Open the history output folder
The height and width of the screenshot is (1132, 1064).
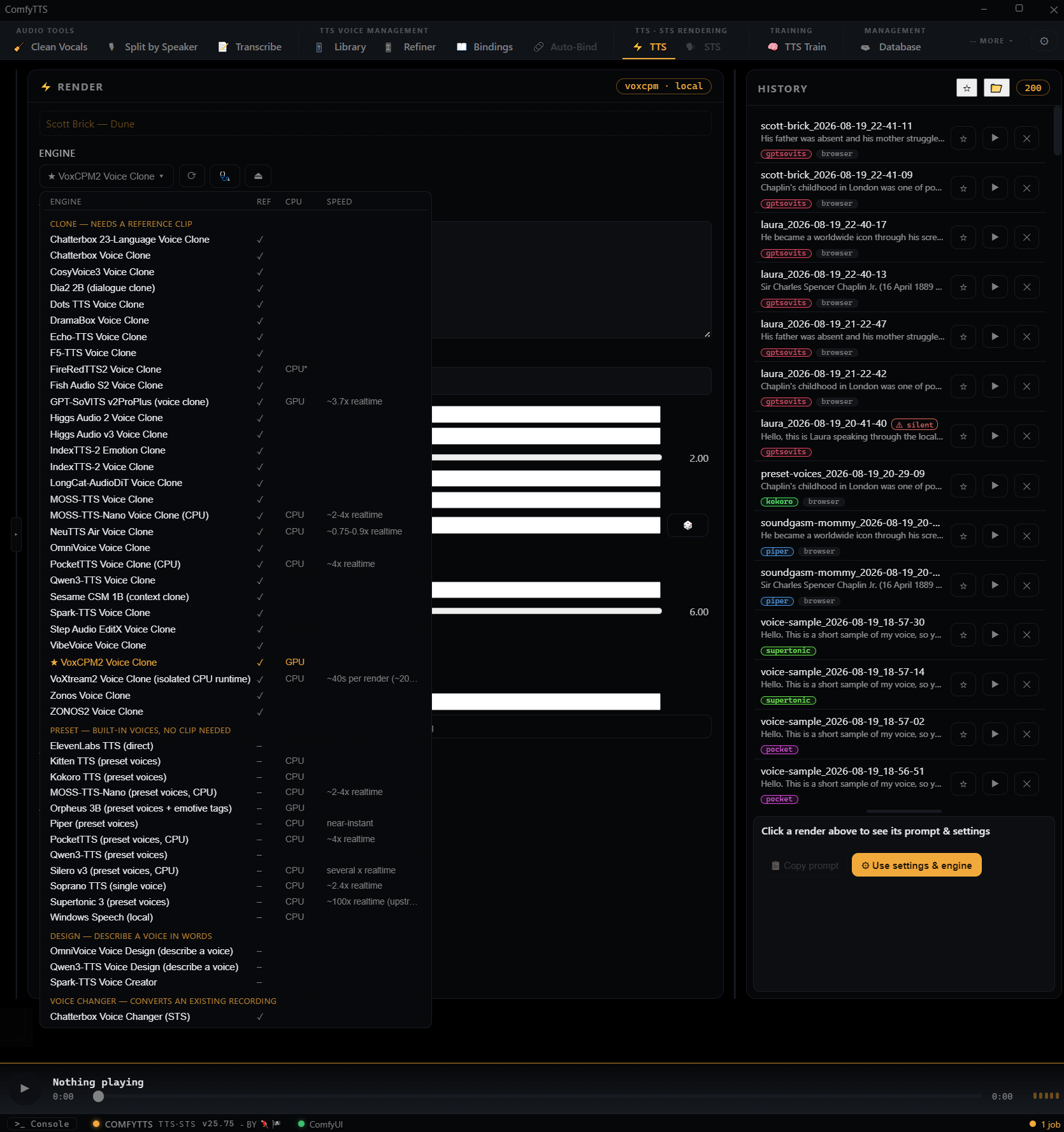coord(996,88)
